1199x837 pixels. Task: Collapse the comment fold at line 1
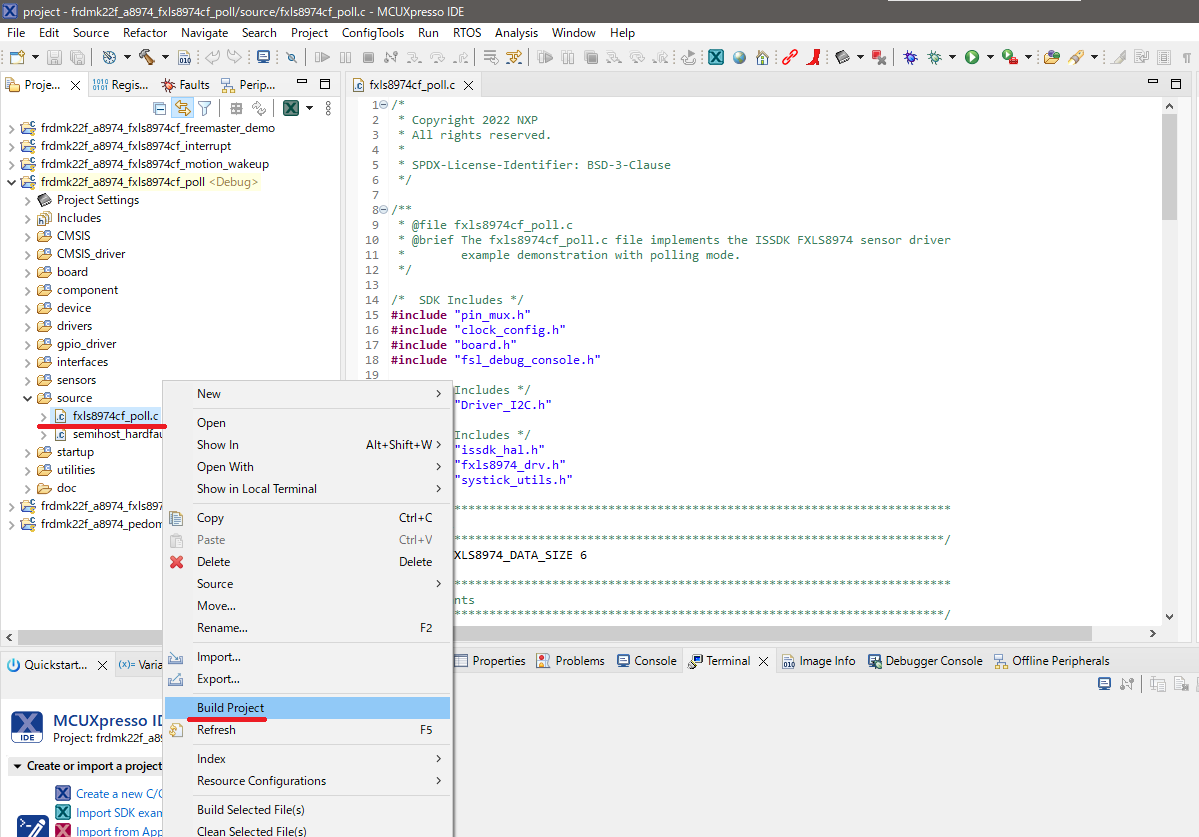tap(384, 105)
